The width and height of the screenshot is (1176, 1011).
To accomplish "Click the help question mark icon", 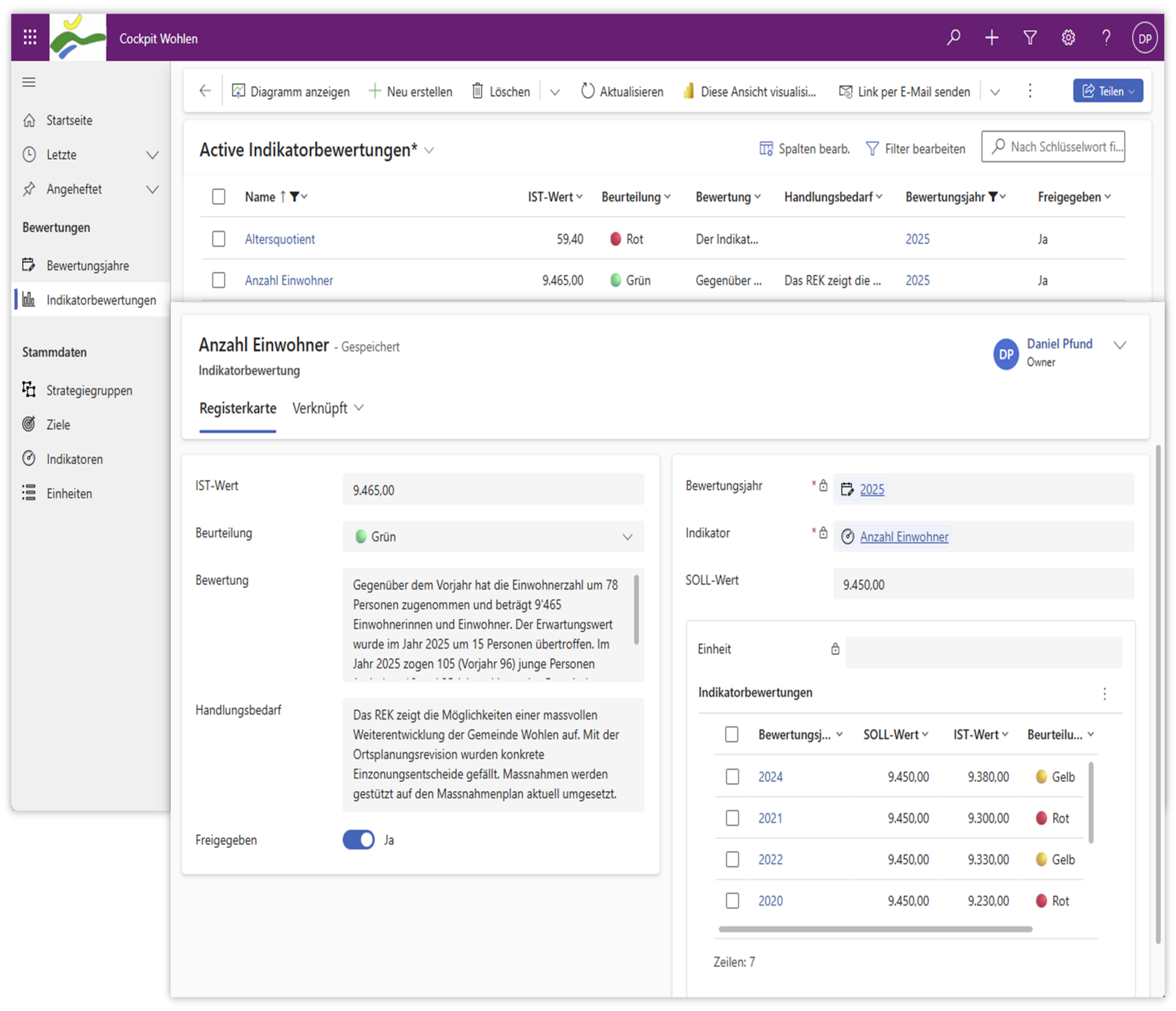I will point(1106,37).
